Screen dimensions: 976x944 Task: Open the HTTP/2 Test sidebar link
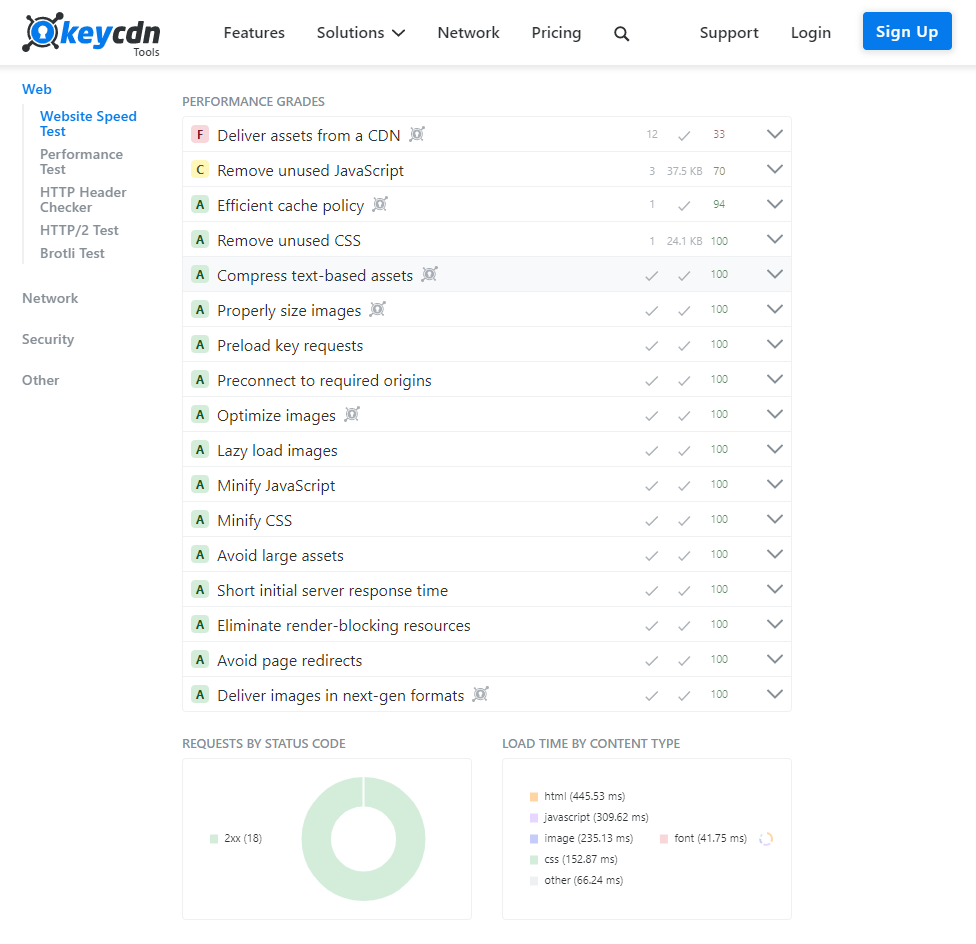(79, 229)
